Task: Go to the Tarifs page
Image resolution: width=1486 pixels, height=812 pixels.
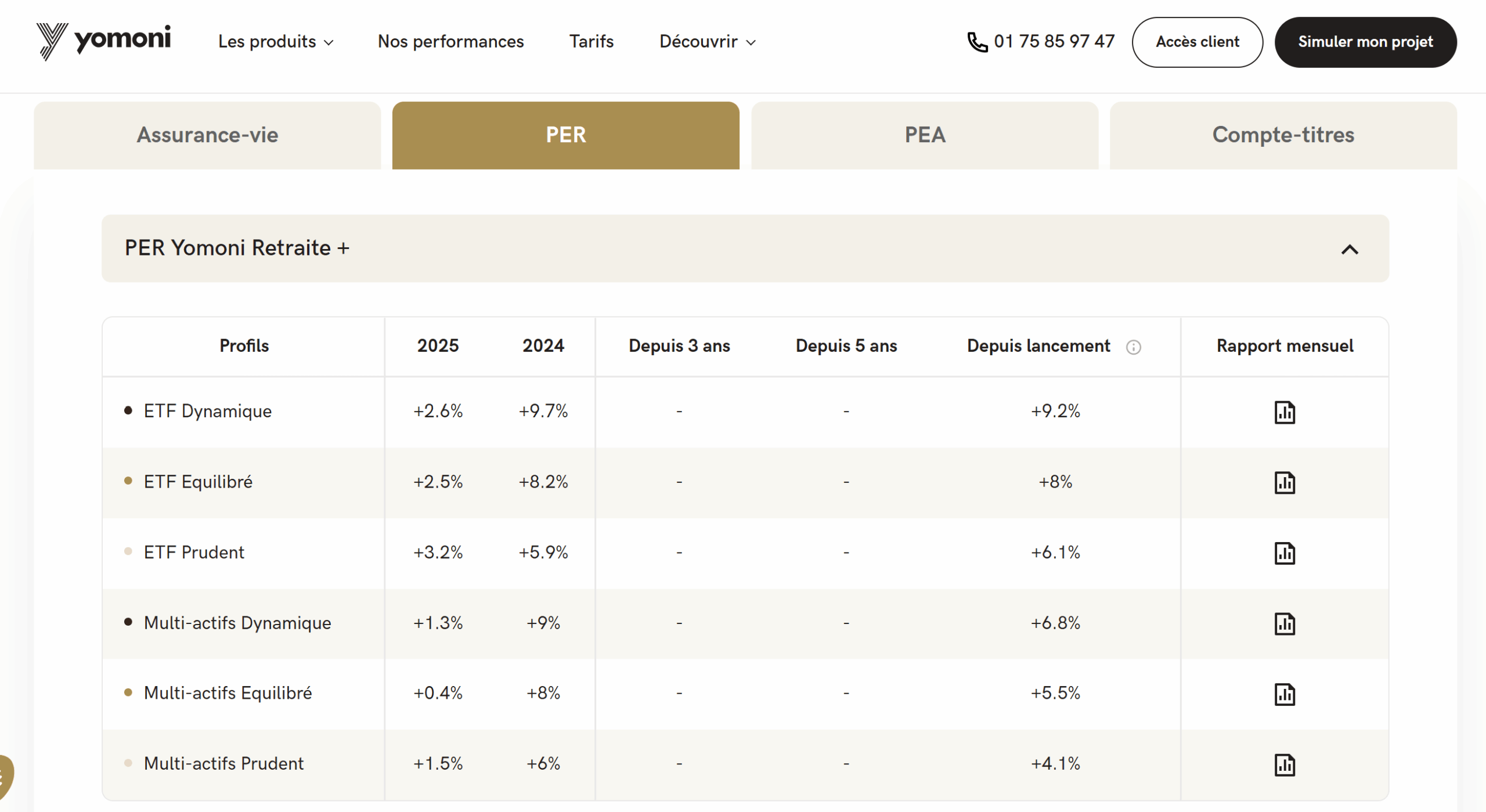Action: click(591, 42)
